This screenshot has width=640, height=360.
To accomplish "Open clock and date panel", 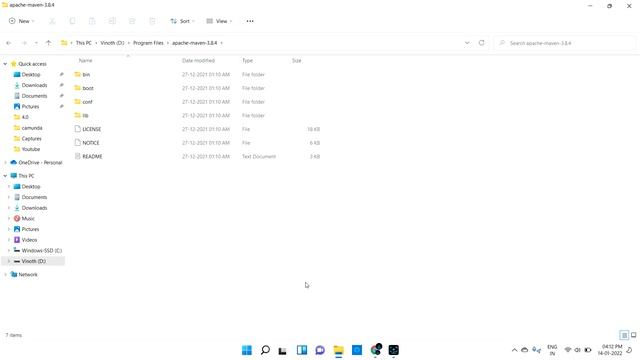I will (x=611, y=350).
